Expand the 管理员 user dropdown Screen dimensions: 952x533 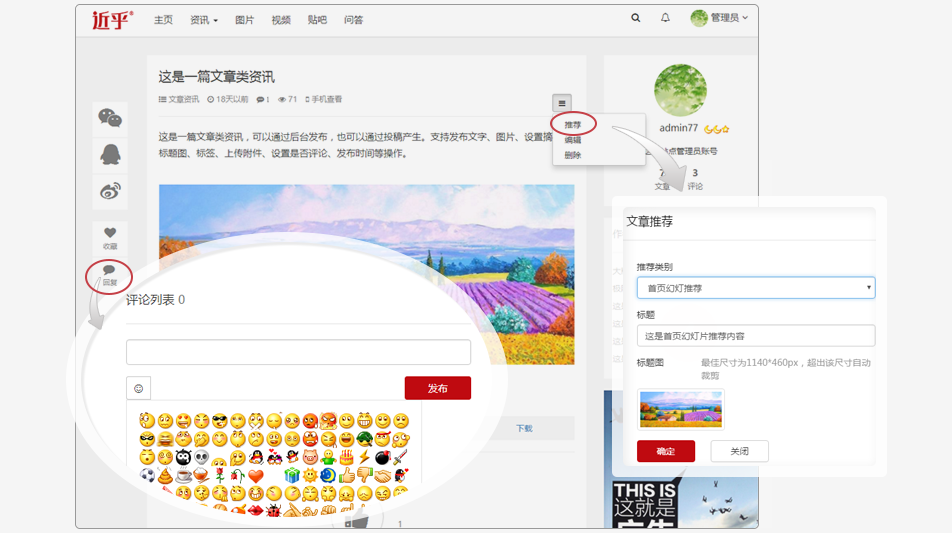(729, 18)
